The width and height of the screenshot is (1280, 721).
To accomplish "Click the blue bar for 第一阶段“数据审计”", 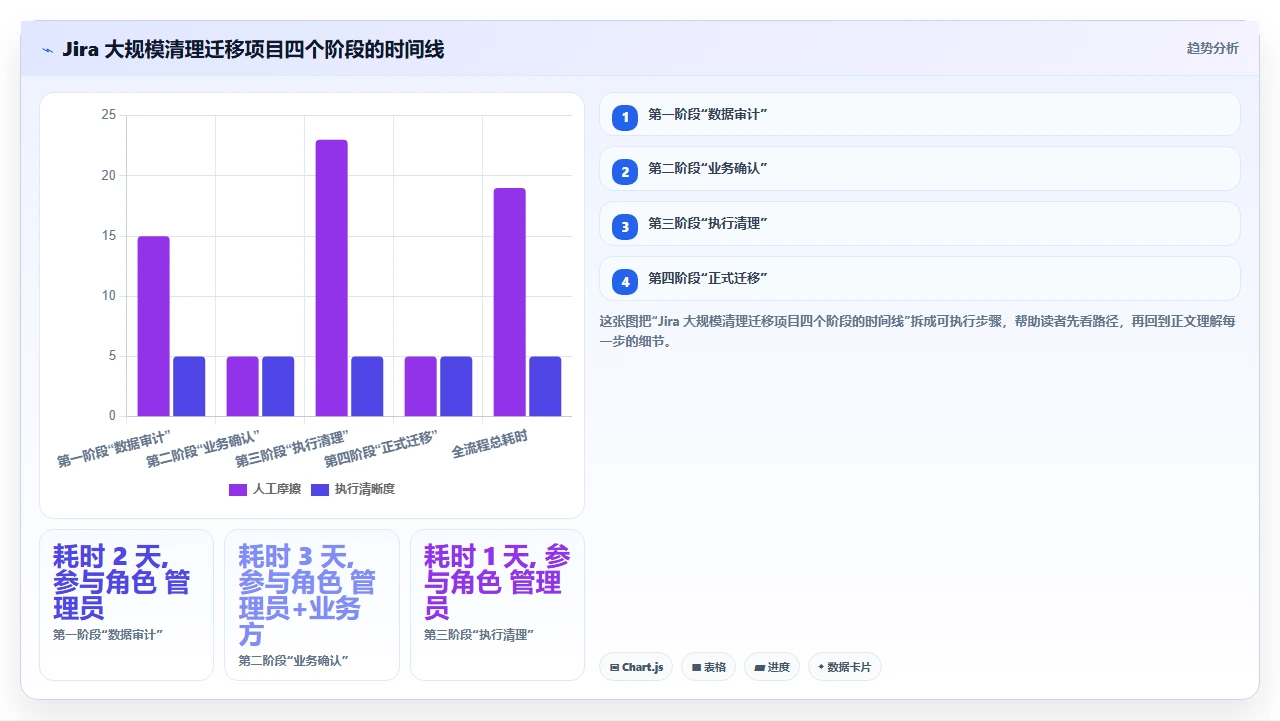I will [x=189, y=386].
